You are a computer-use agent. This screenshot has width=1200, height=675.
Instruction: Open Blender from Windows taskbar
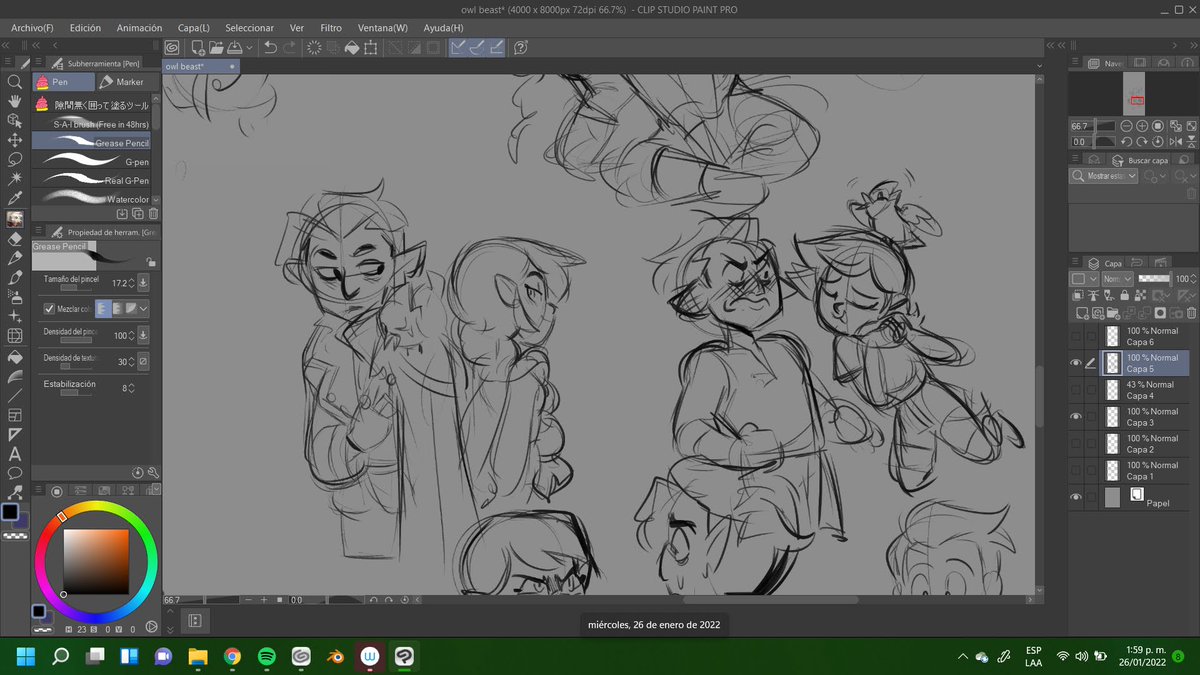click(x=334, y=656)
